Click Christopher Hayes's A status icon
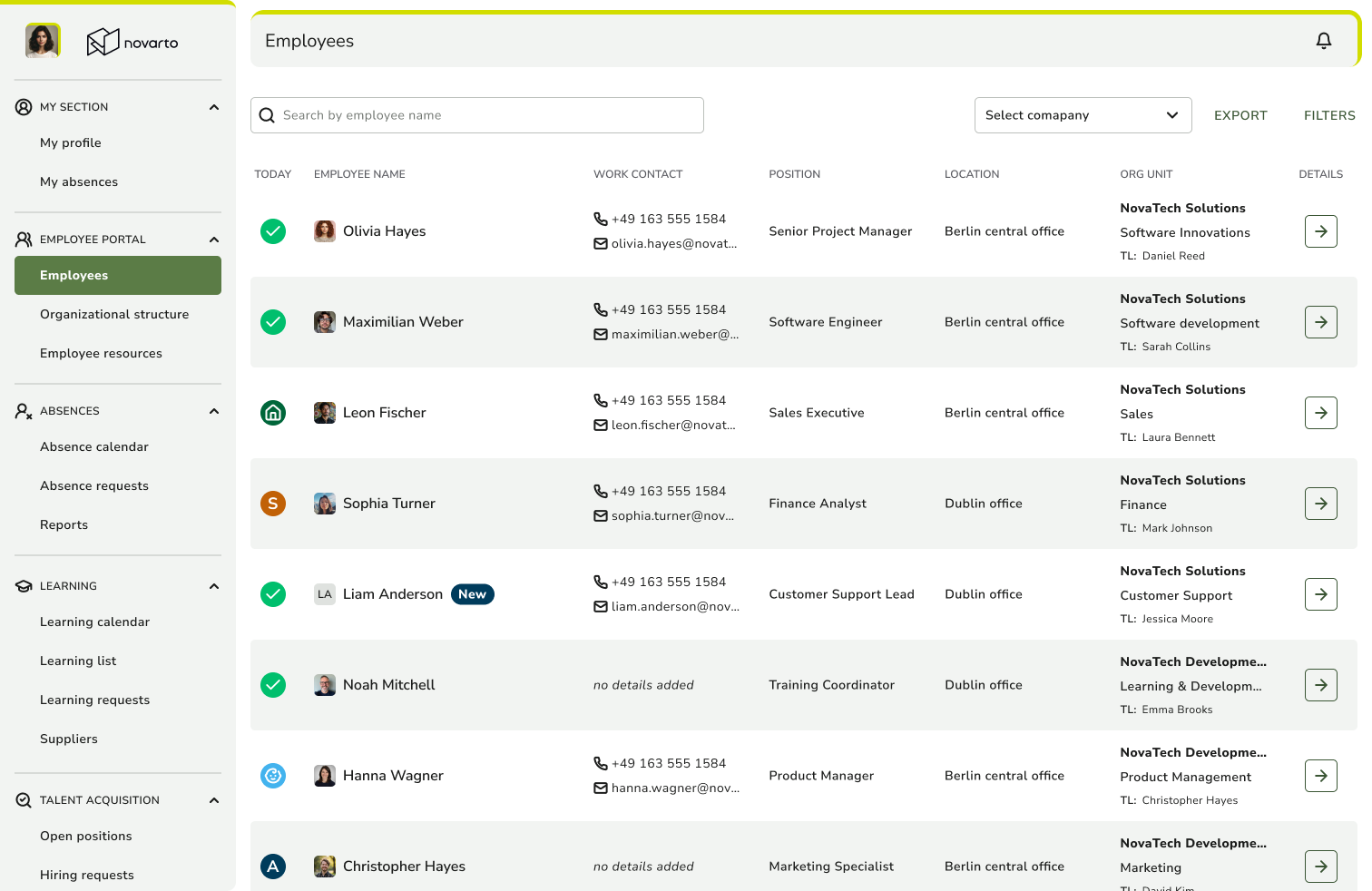Screen dimensions: 1372x891 click(273, 867)
